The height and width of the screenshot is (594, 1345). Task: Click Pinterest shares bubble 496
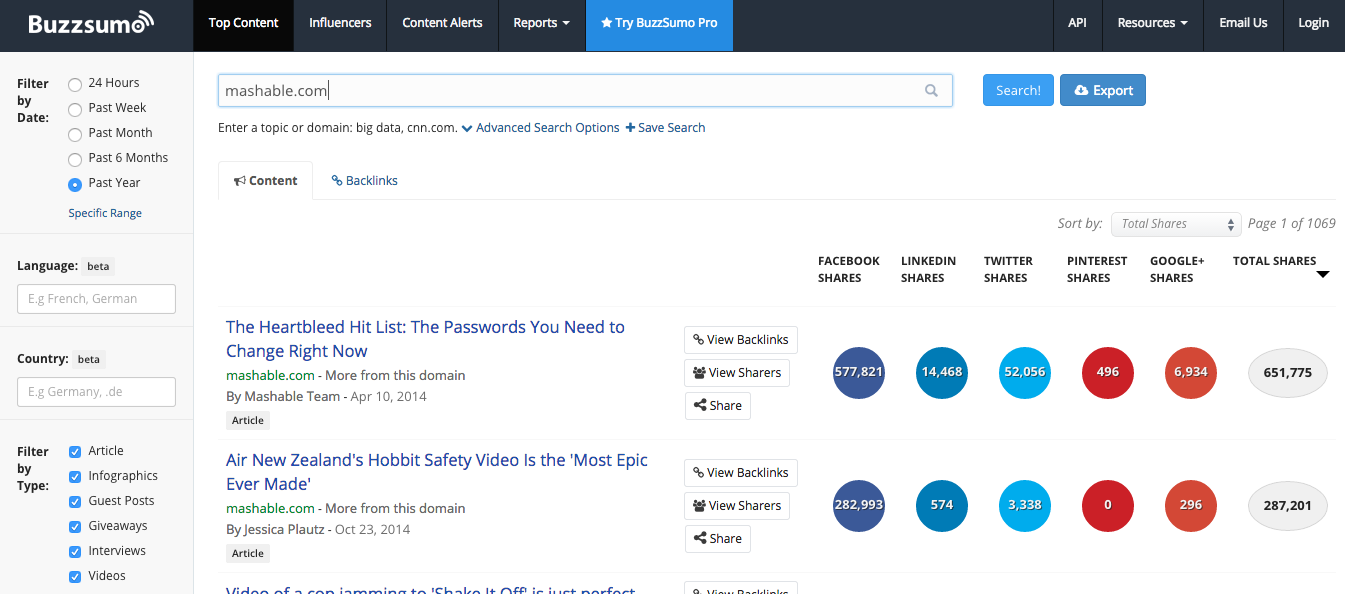click(1108, 372)
